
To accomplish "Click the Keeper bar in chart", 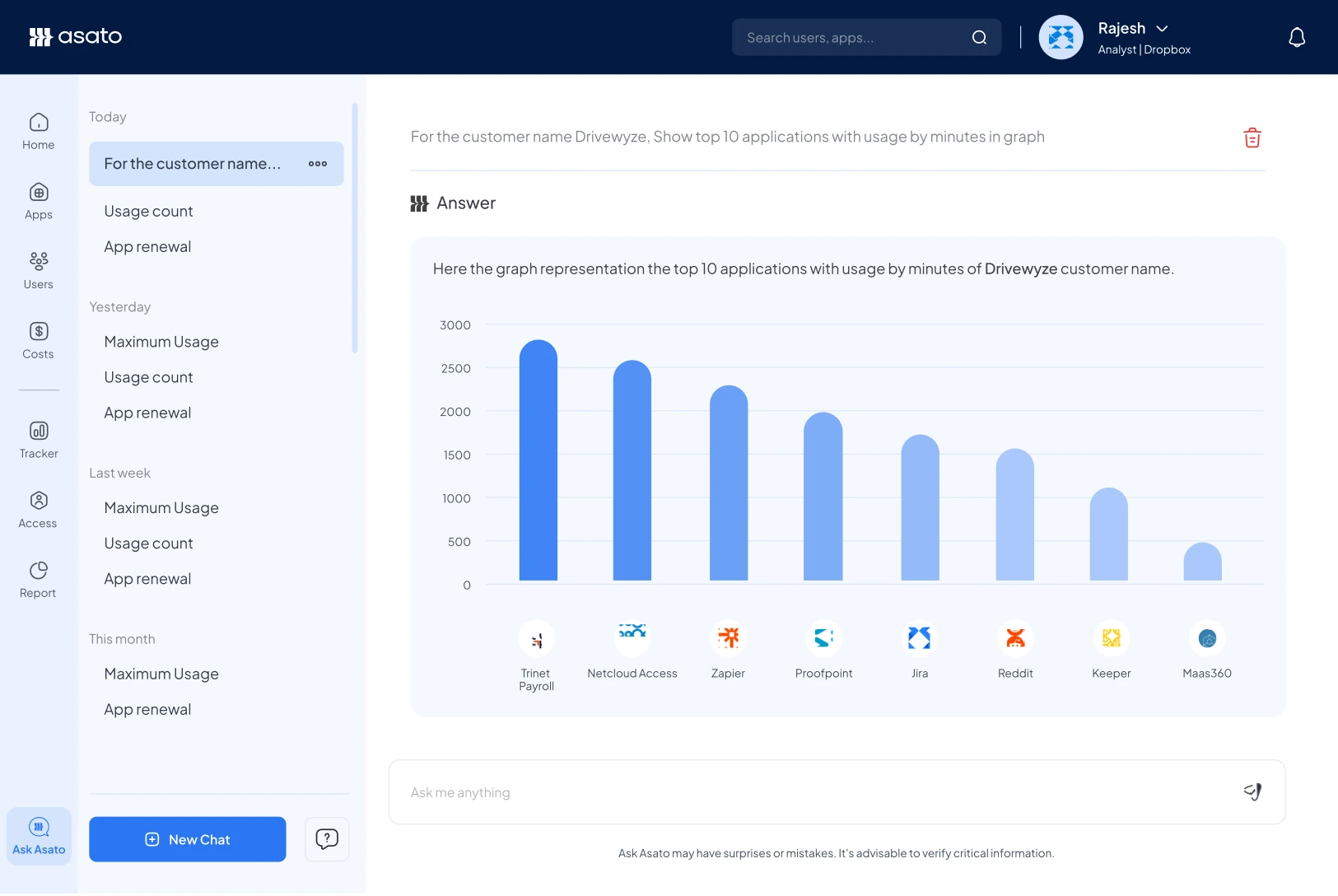I will 1109,534.
